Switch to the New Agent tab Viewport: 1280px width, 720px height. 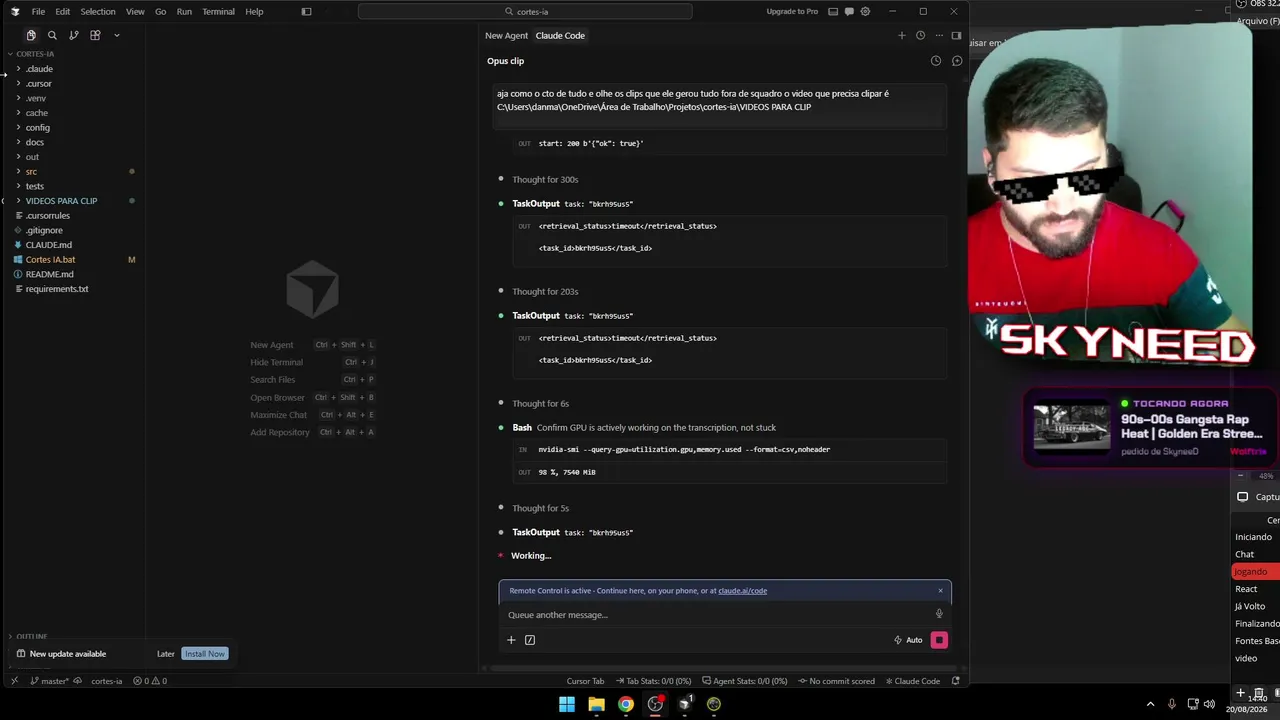point(506,36)
